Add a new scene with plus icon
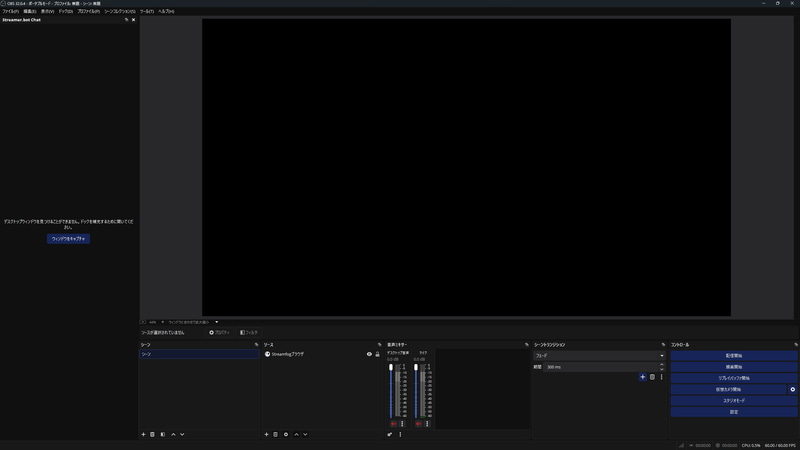Screen dimensions: 800x450 point(143,435)
